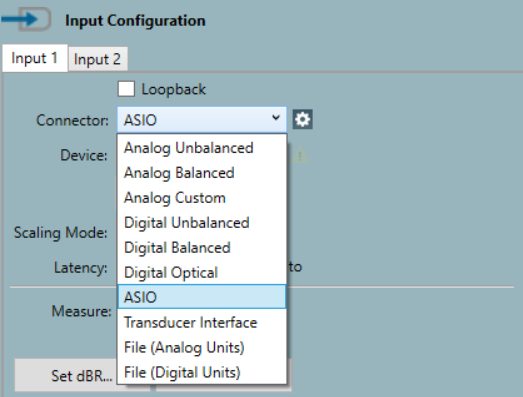Open connector settings gear icon
The height and width of the screenshot is (397, 523).
point(303,119)
